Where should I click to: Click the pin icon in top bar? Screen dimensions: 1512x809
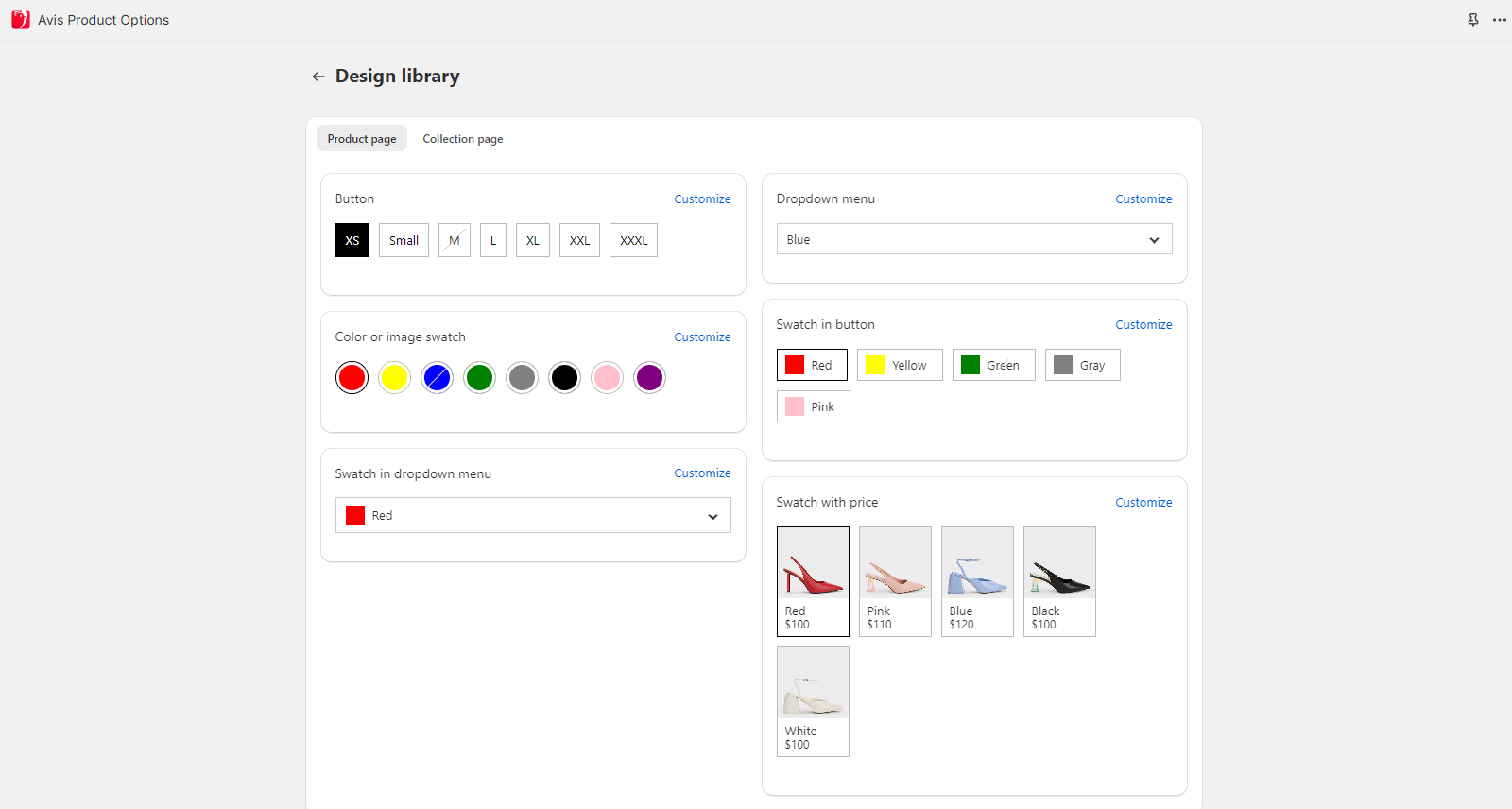[x=1472, y=20]
